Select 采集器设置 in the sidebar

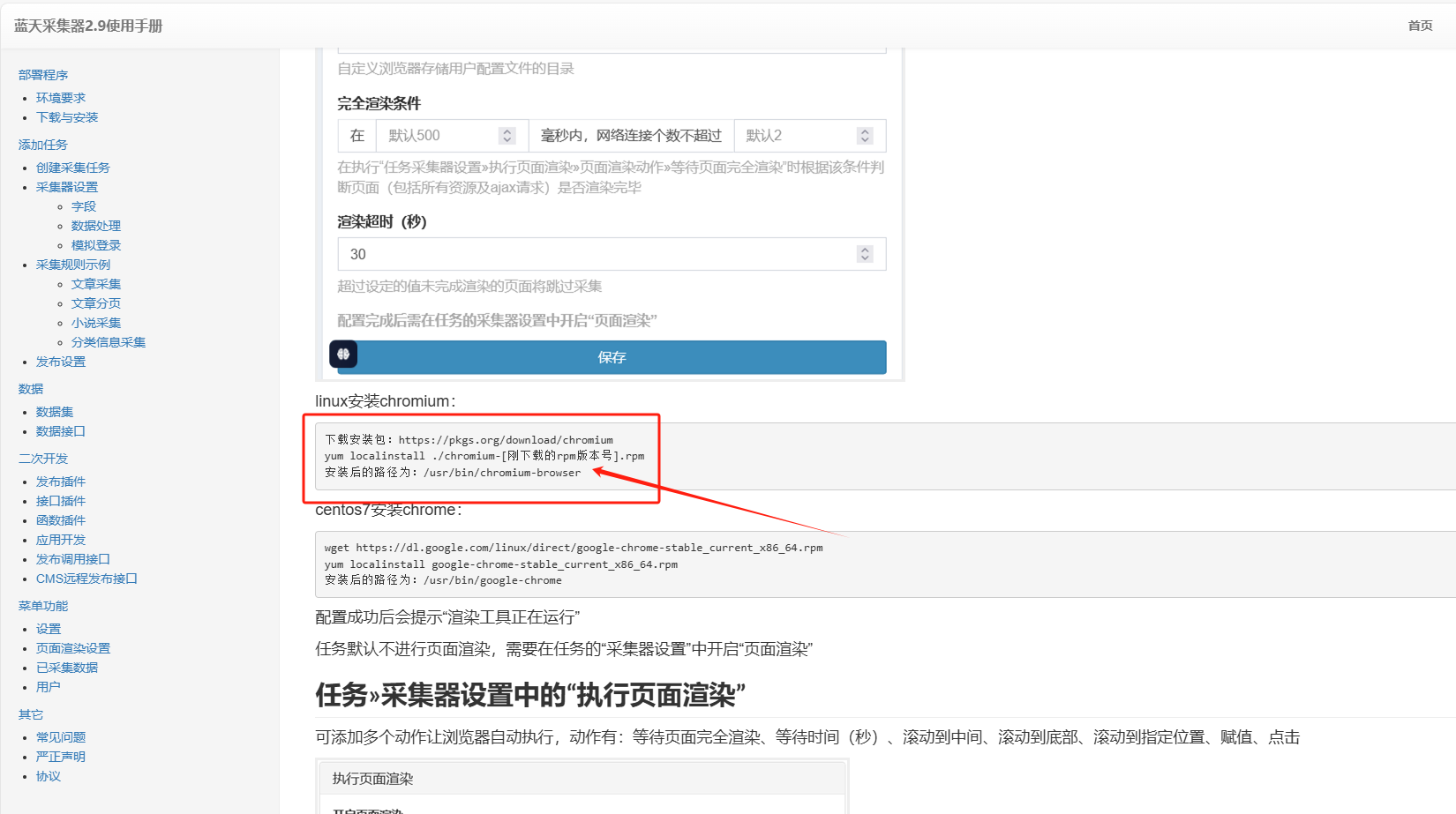pyautogui.click(x=67, y=187)
